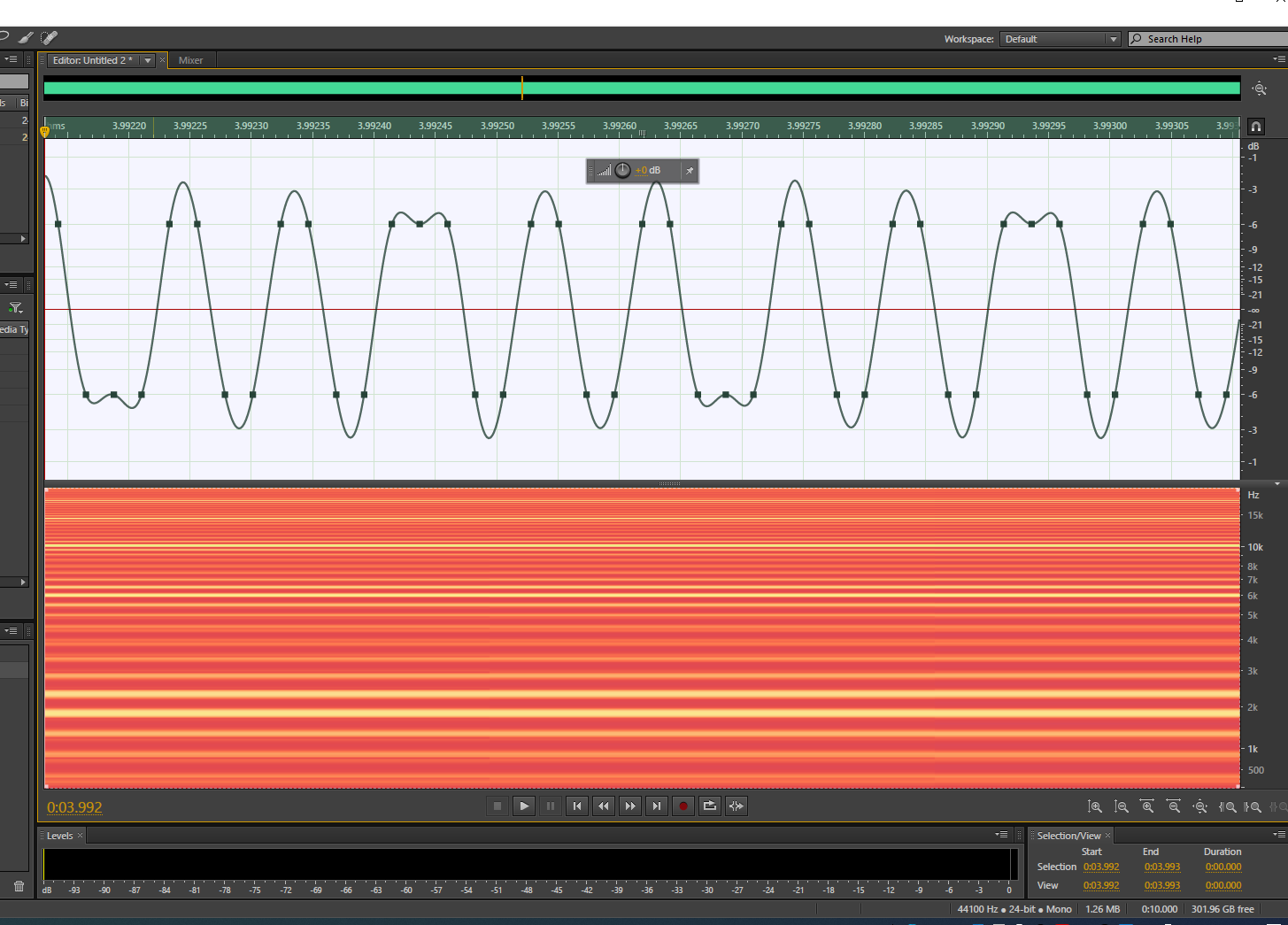The height and width of the screenshot is (925, 1288).
Task: Move playhead to next marker
Action: point(657,806)
